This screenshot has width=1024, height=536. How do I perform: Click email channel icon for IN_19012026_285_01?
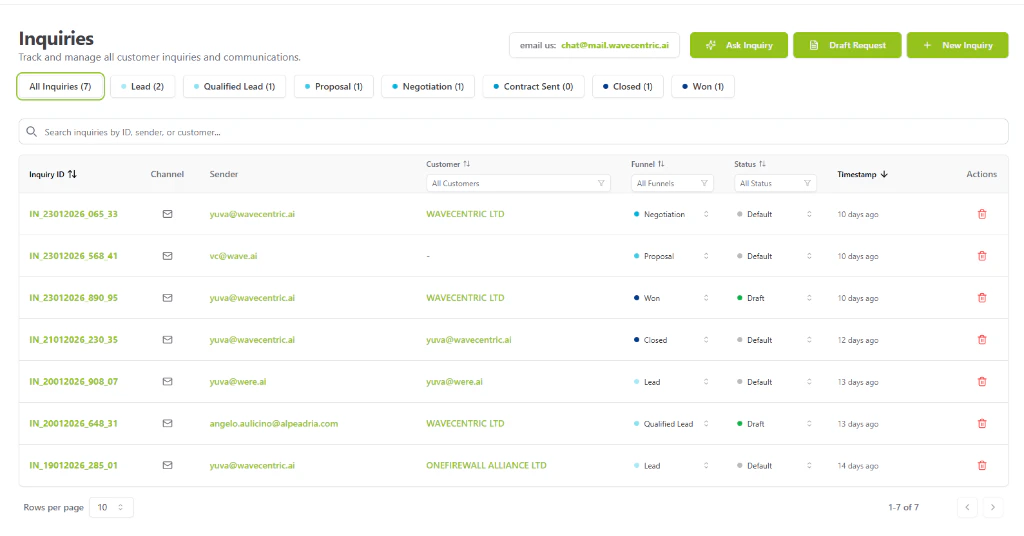(167, 465)
